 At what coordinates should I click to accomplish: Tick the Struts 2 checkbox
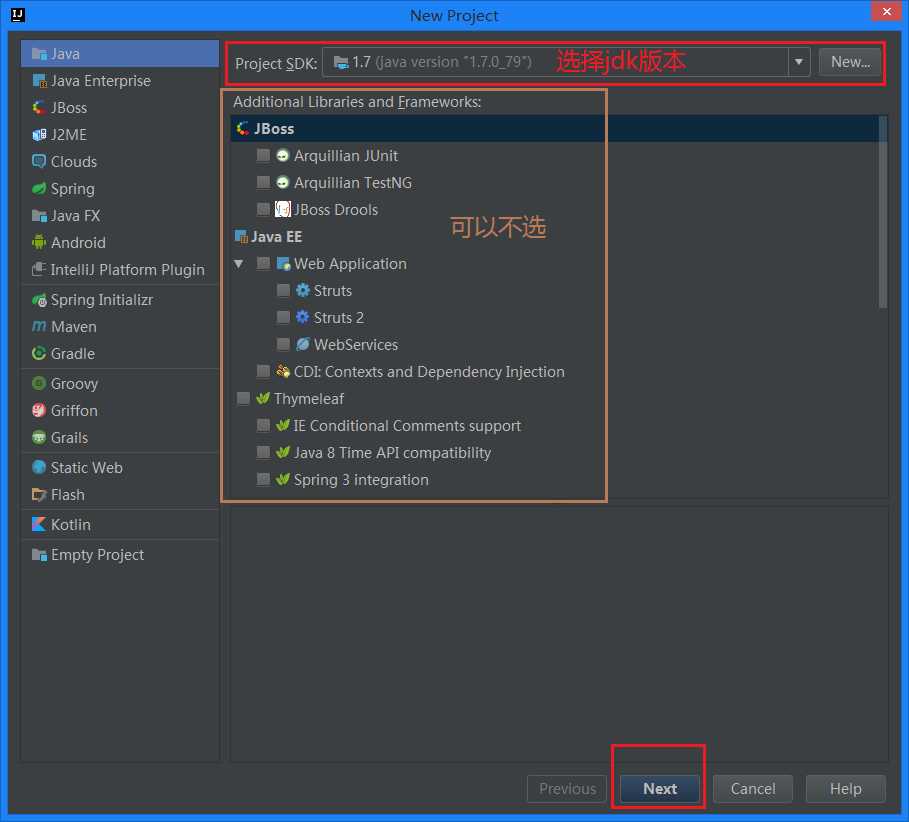click(283, 318)
